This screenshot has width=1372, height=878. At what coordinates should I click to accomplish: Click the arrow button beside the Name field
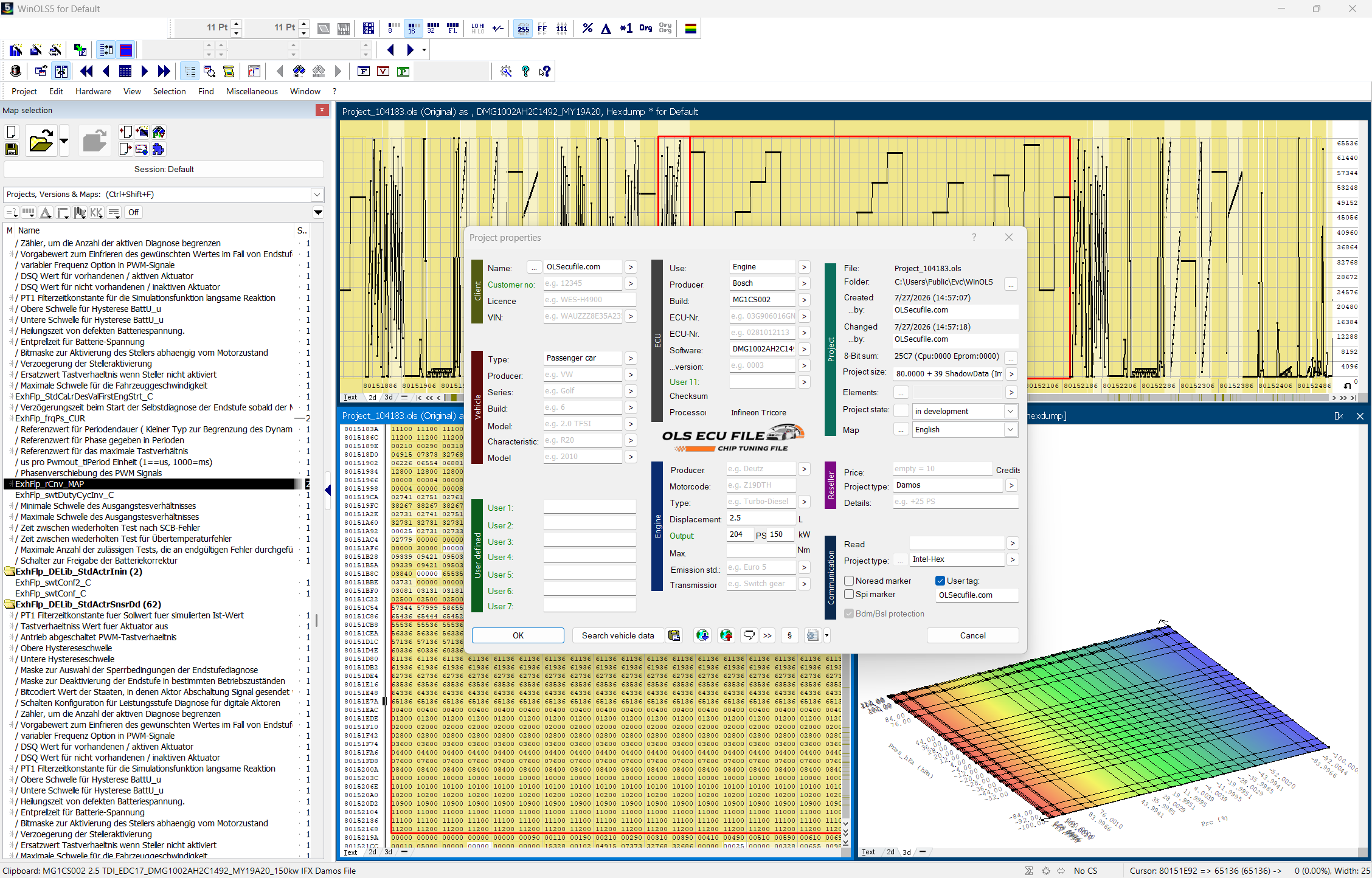[x=631, y=267]
